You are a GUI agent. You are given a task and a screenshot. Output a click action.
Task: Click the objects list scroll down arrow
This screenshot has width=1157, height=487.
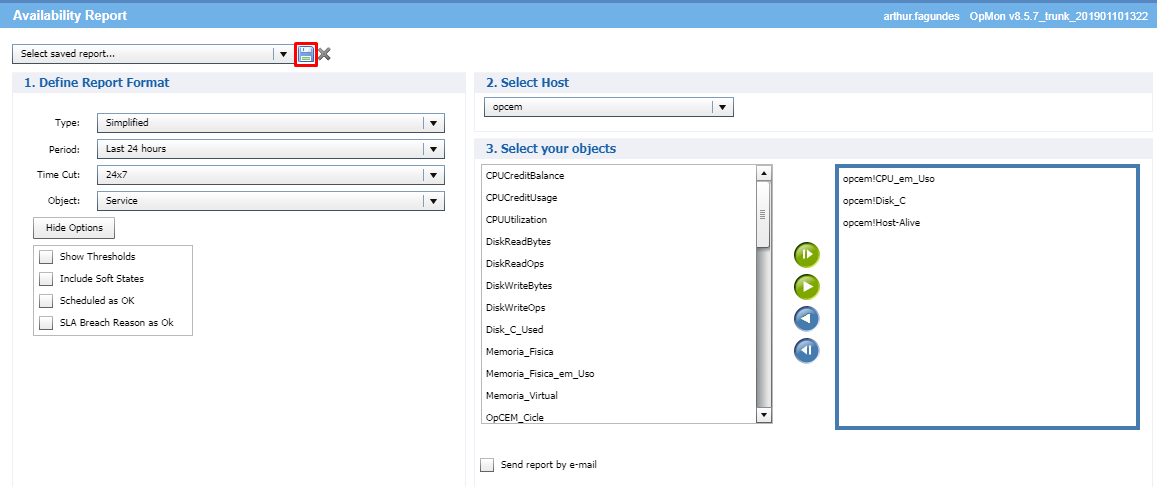click(764, 415)
